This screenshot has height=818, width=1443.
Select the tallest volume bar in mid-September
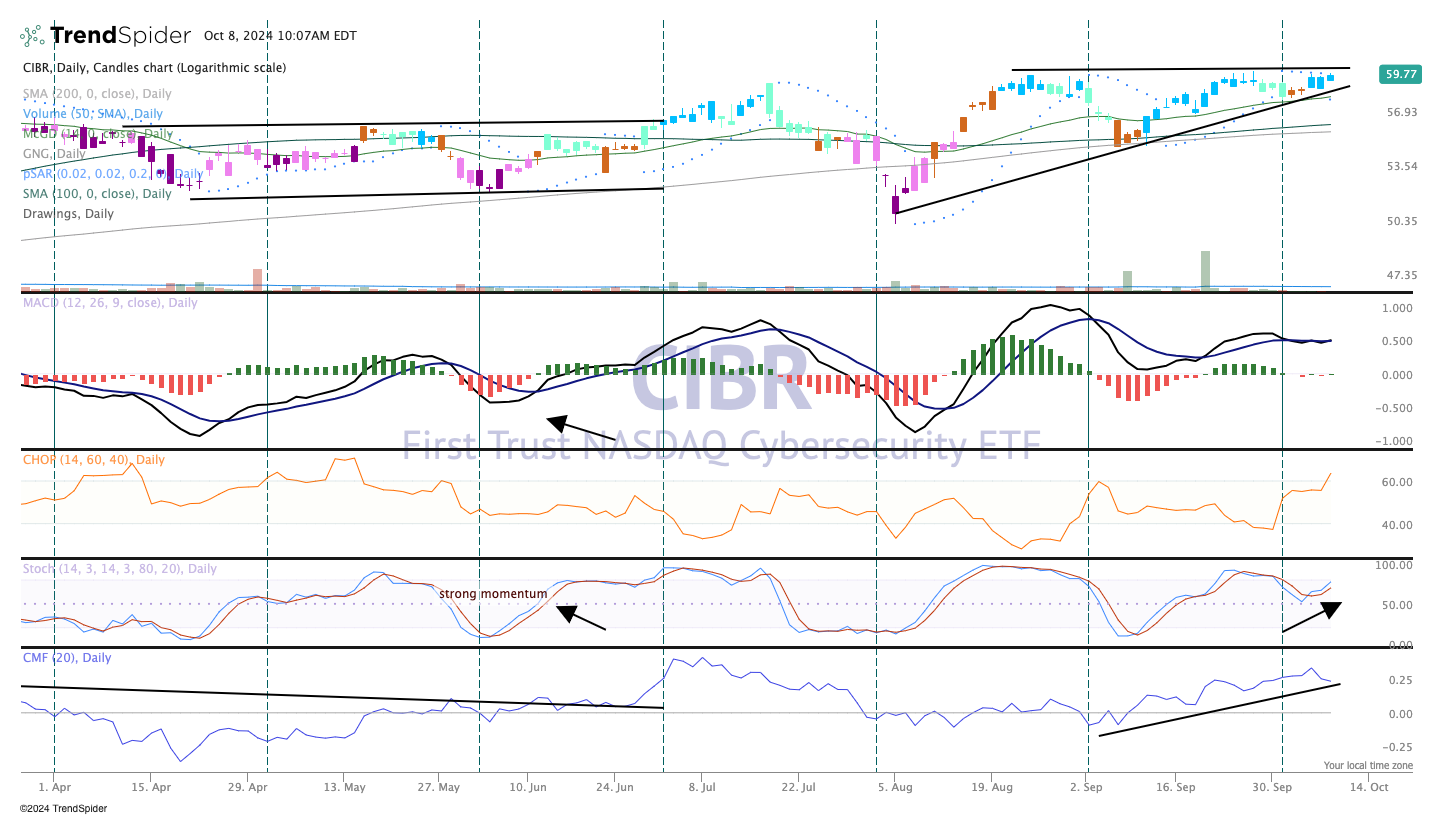point(1206,270)
